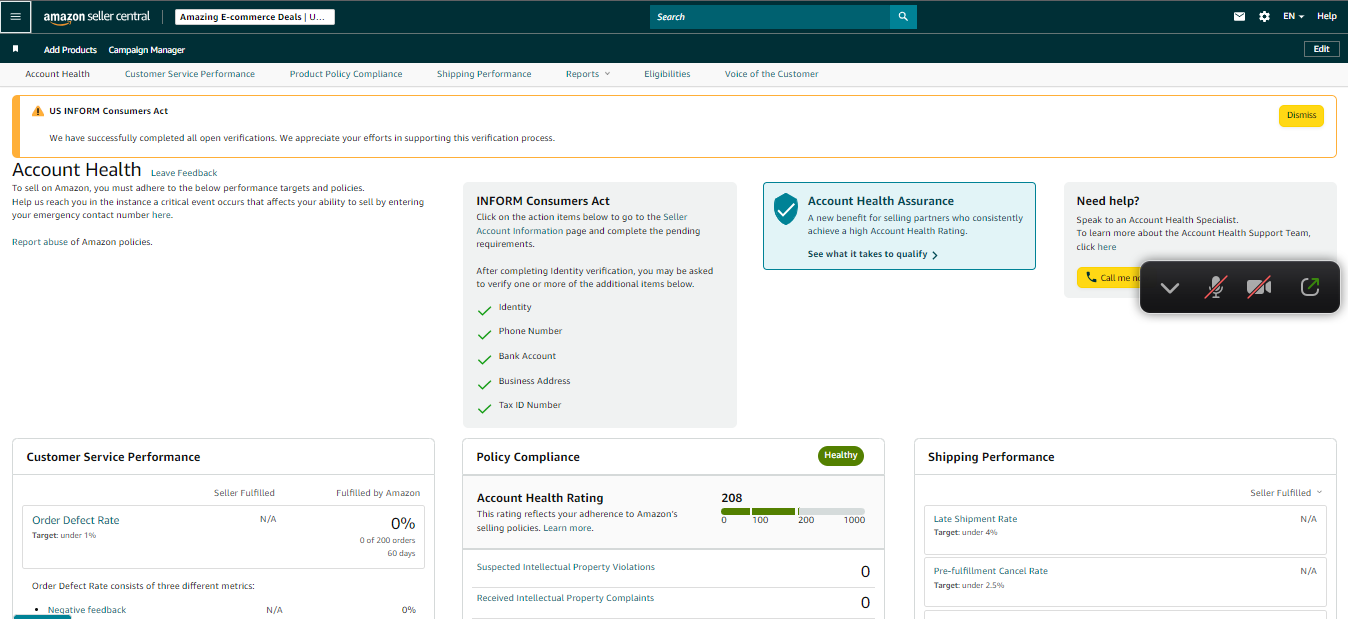Open the EN language dropdown

point(1293,16)
